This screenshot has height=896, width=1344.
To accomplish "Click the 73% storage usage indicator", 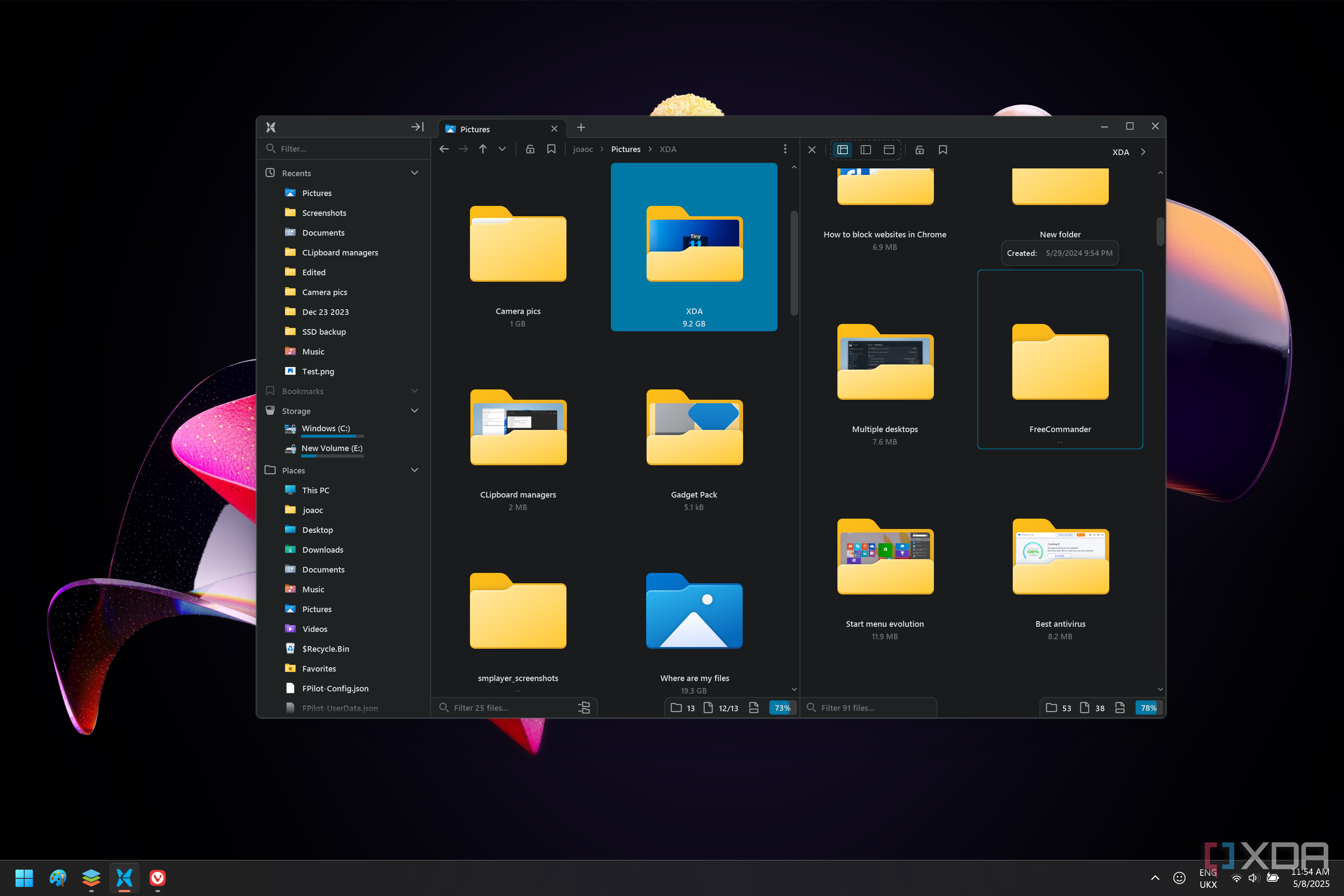I will click(782, 708).
